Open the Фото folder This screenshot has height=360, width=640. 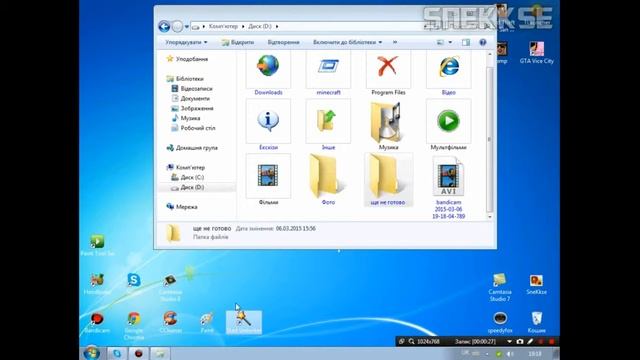(x=328, y=180)
